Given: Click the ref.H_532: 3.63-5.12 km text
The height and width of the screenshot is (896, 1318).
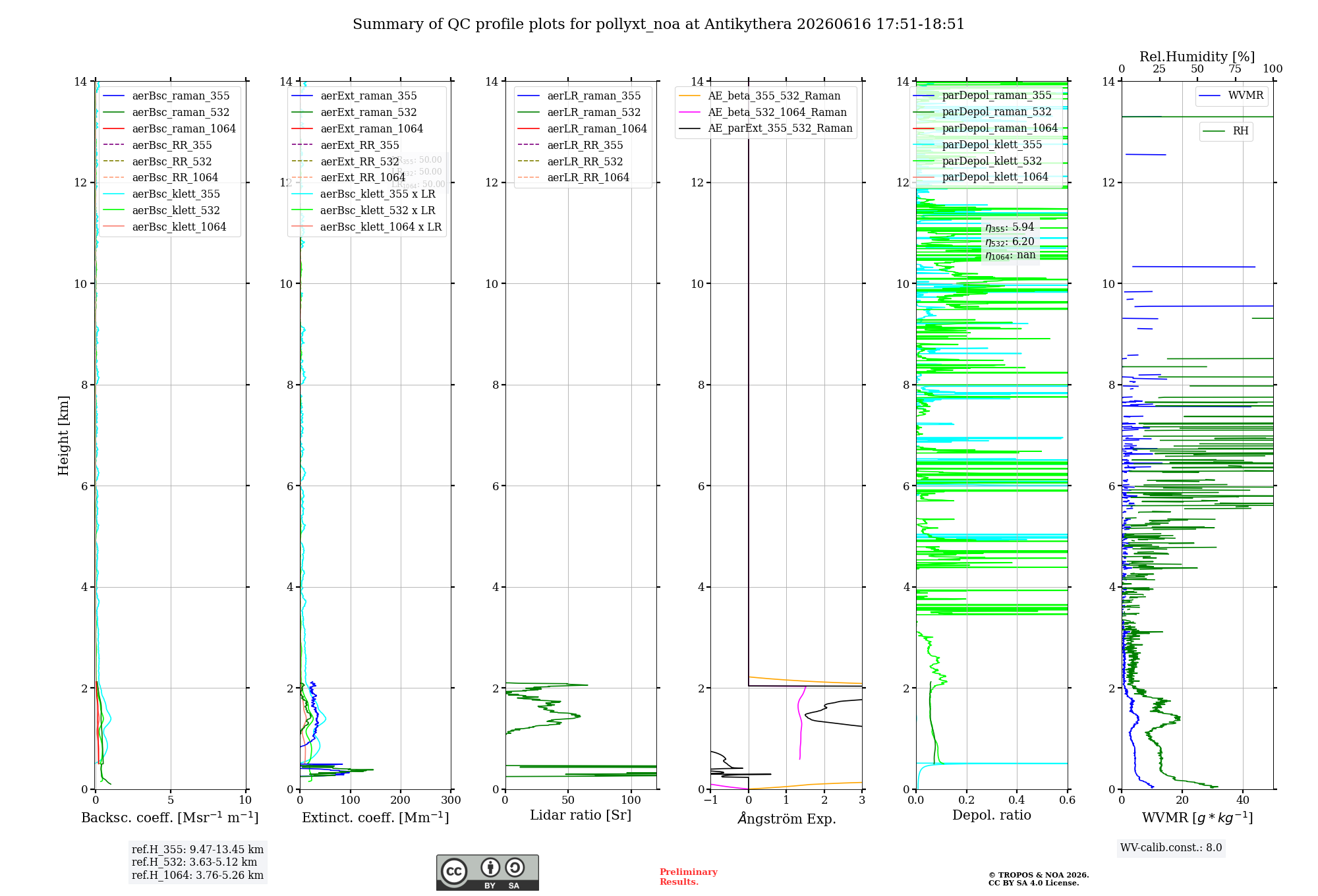Looking at the screenshot, I should (x=194, y=862).
